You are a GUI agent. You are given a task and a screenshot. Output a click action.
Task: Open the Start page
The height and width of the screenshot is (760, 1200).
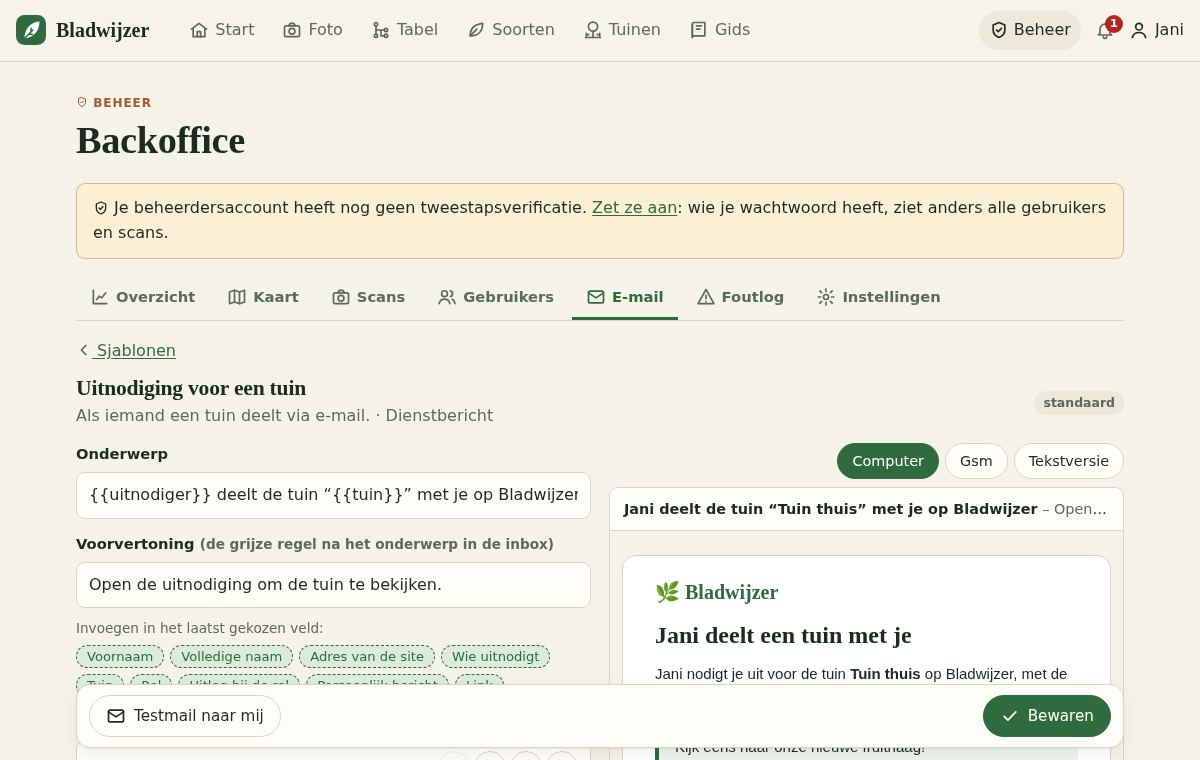pyautogui.click(x=222, y=30)
